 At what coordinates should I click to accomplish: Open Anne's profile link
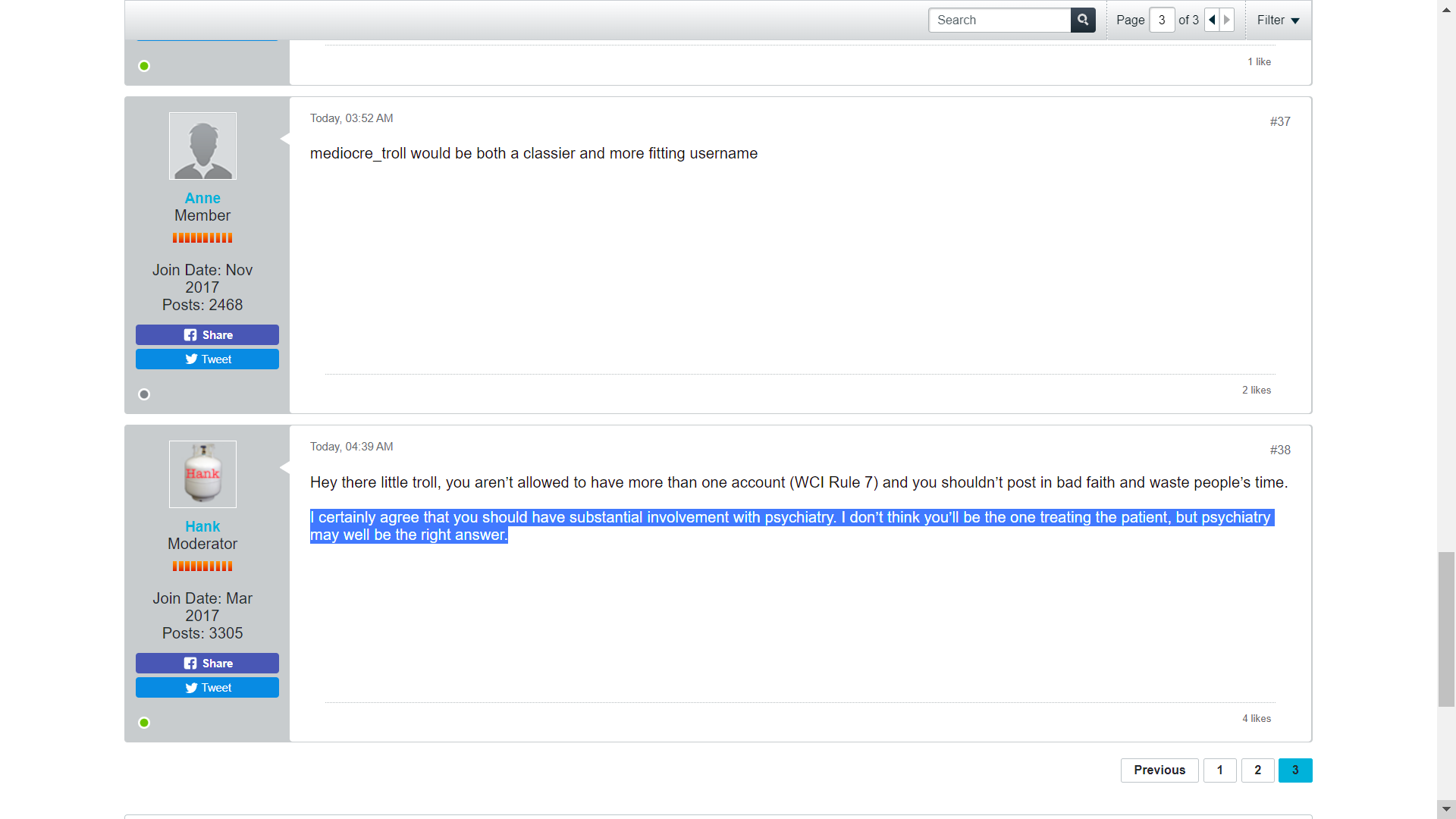click(202, 198)
